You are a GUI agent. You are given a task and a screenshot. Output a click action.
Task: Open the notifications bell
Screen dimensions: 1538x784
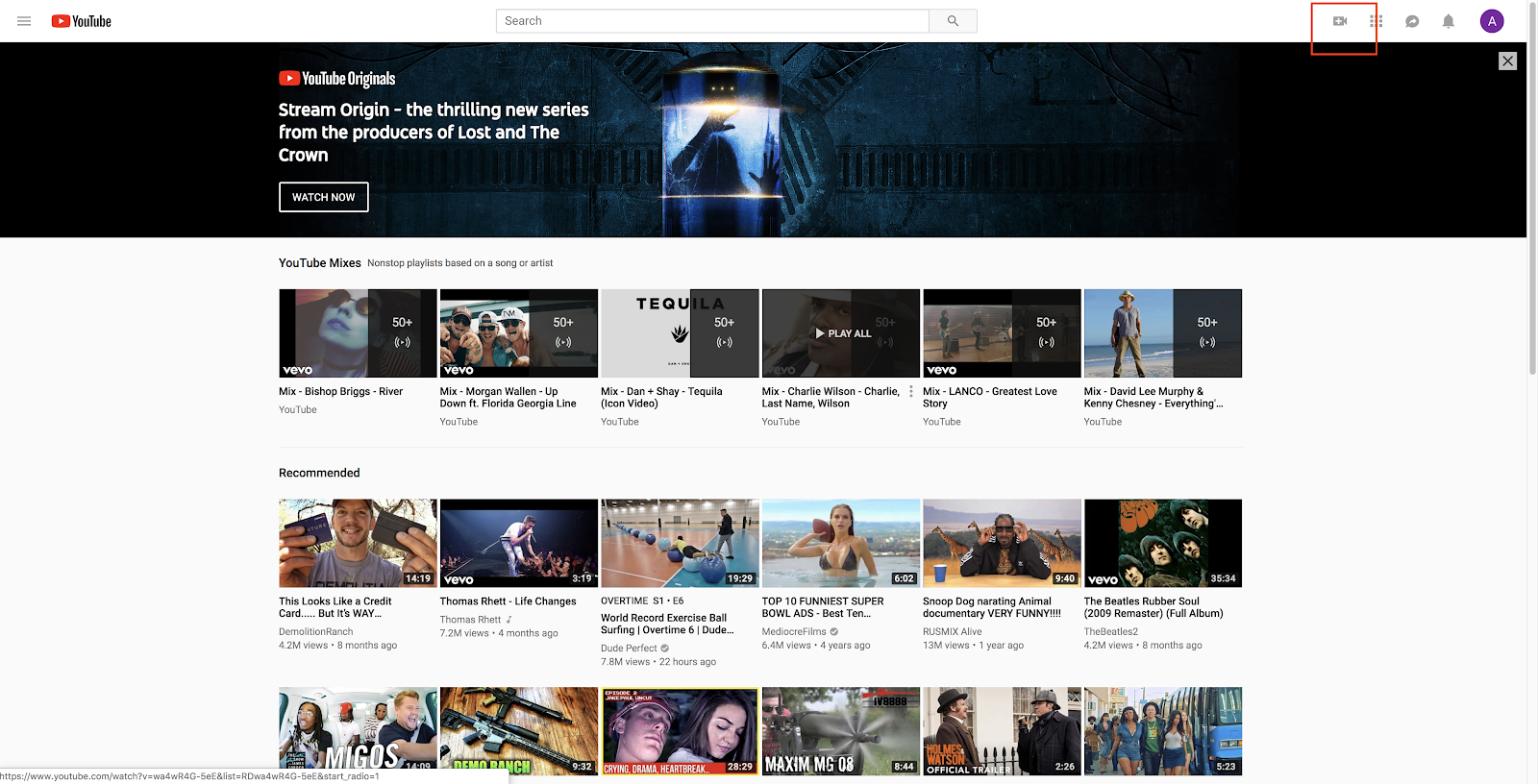click(1449, 21)
